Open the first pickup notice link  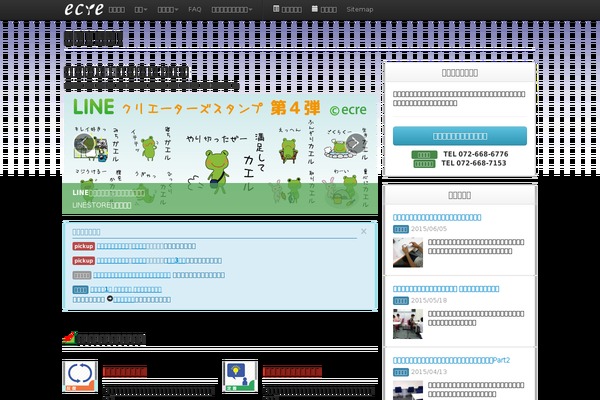click(x=146, y=246)
